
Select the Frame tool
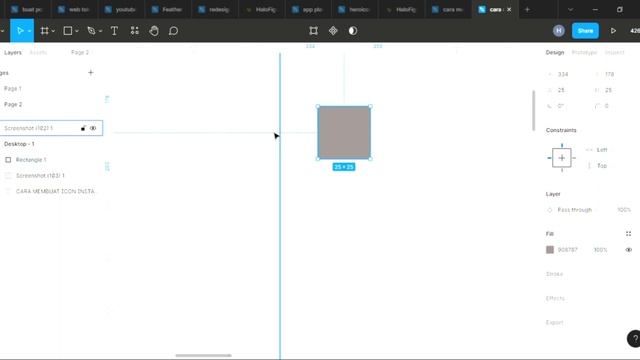[44, 31]
